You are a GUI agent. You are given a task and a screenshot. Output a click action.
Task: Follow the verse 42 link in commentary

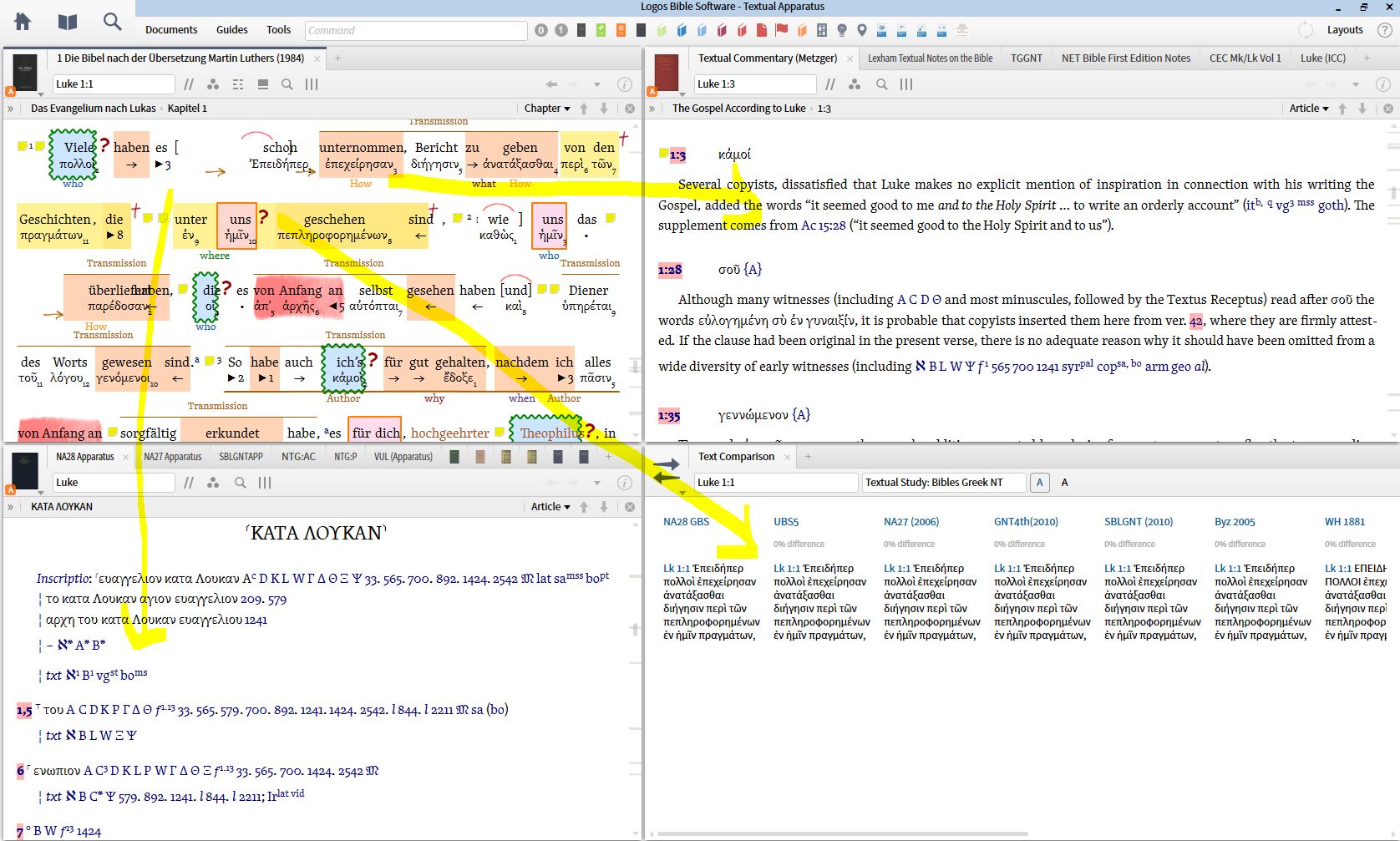1196,321
